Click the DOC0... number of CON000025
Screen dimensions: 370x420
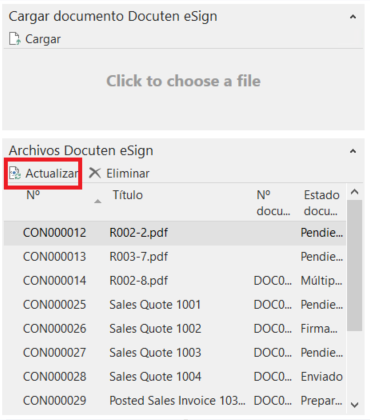pos(273,305)
